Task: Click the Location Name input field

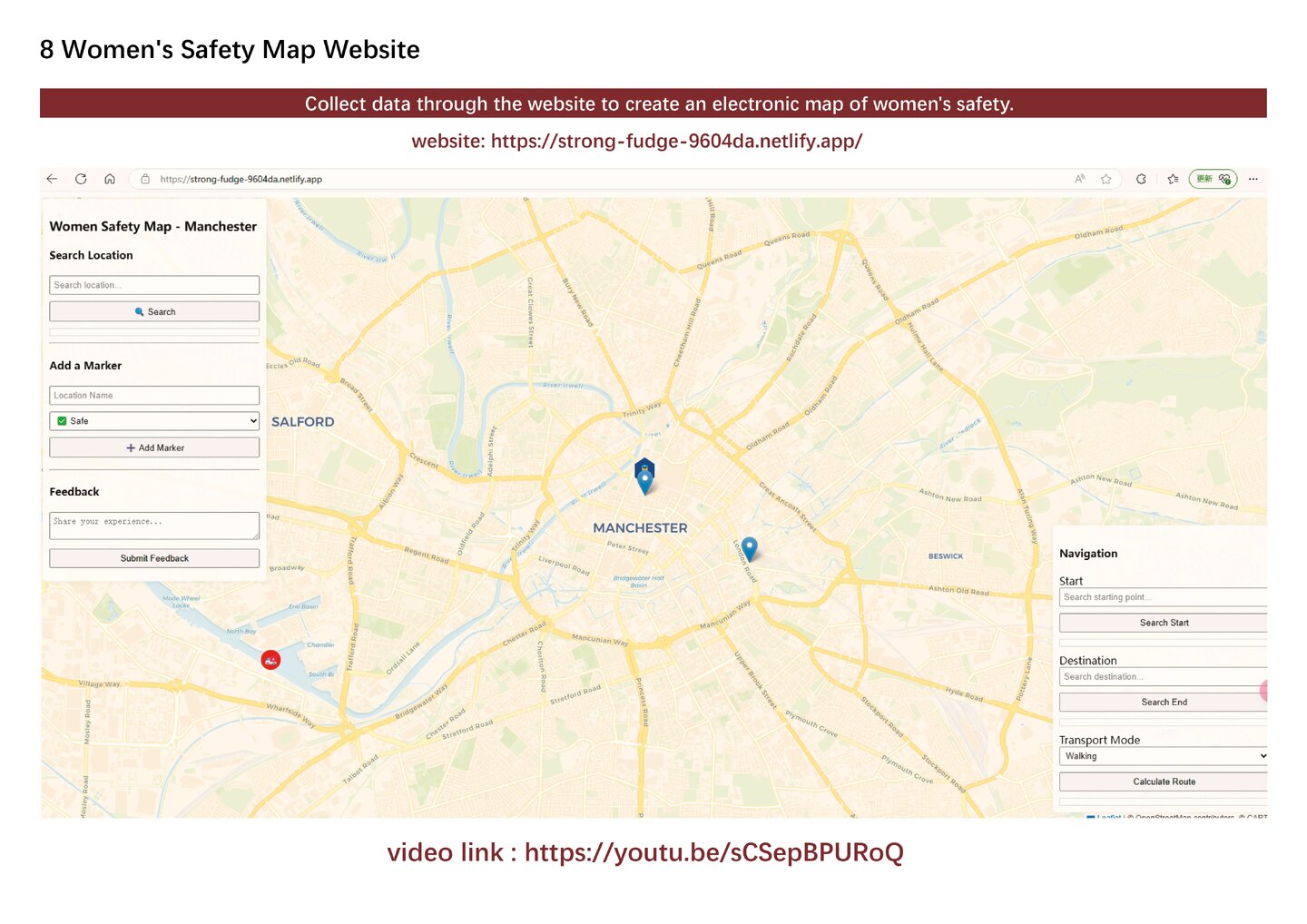Action: pos(154,395)
